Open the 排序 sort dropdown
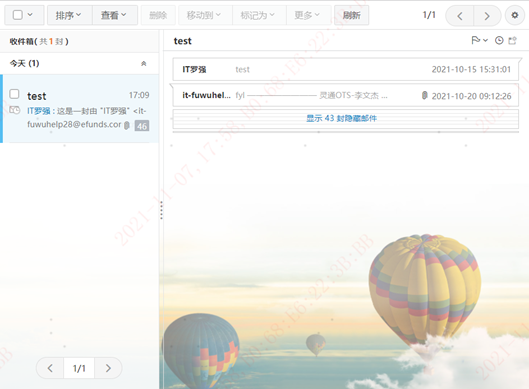This screenshot has width=529, height=389. point(69,15)
